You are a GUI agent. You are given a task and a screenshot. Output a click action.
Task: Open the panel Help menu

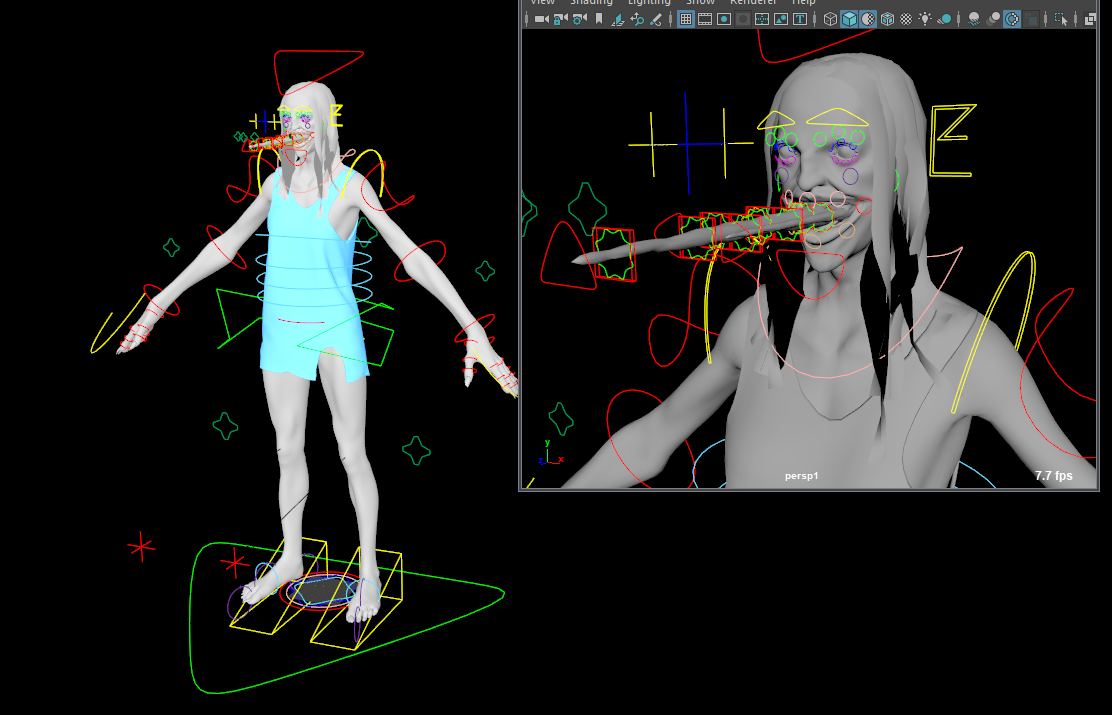point(804,3)
